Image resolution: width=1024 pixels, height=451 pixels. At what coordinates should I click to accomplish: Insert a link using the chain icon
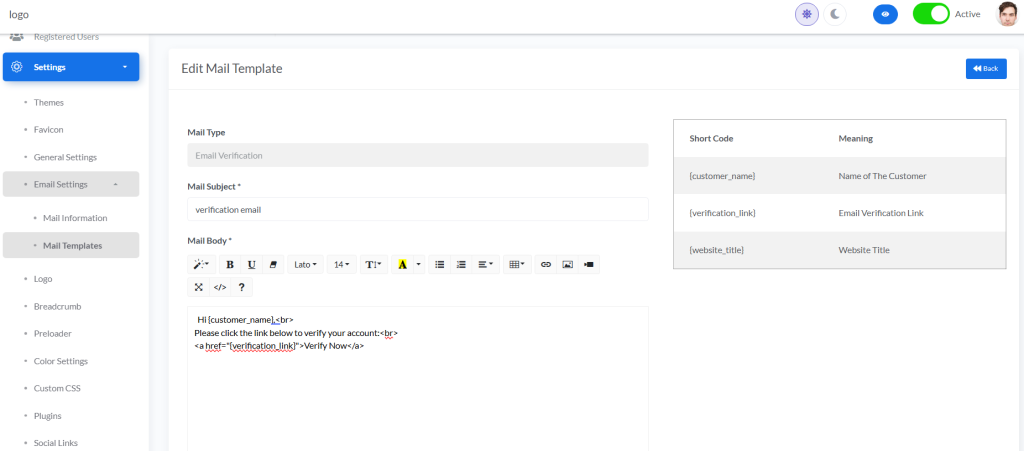(x=545, y=264)
